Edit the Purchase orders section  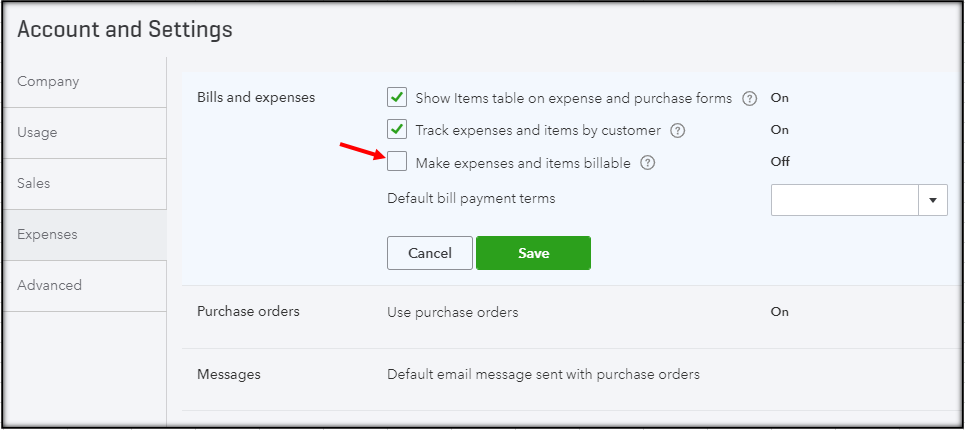[x=248, y=312]
